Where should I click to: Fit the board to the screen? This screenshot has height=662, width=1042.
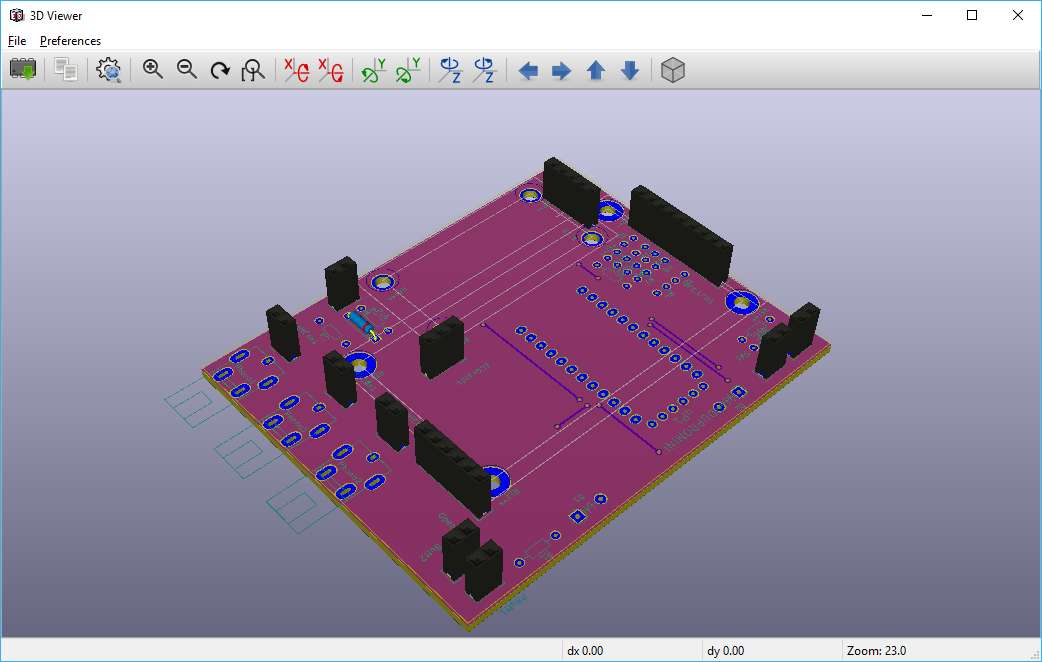coord(253,69)
